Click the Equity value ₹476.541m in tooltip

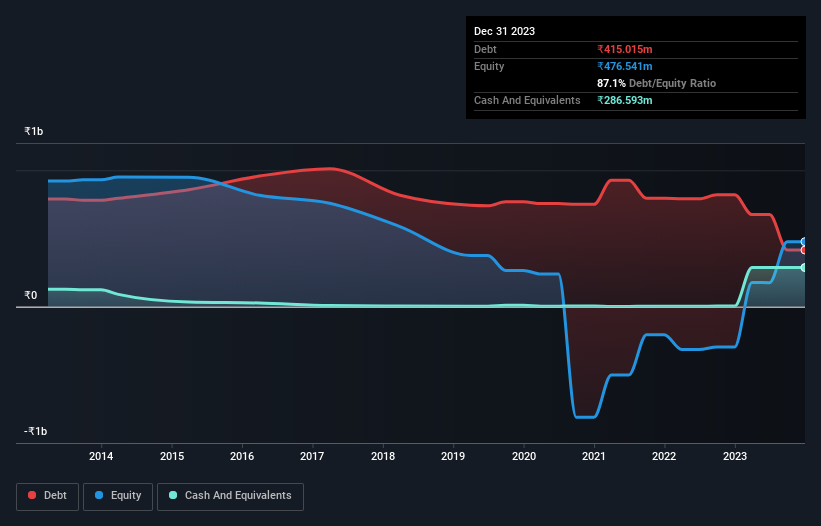(625, 66)
